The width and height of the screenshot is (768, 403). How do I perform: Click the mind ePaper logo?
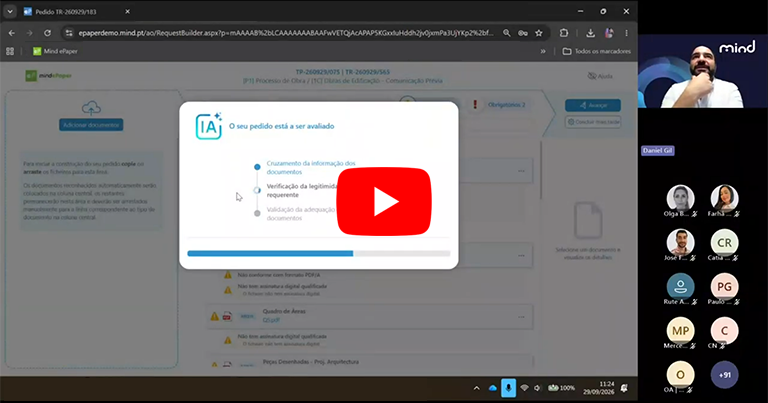coord(48,75)
